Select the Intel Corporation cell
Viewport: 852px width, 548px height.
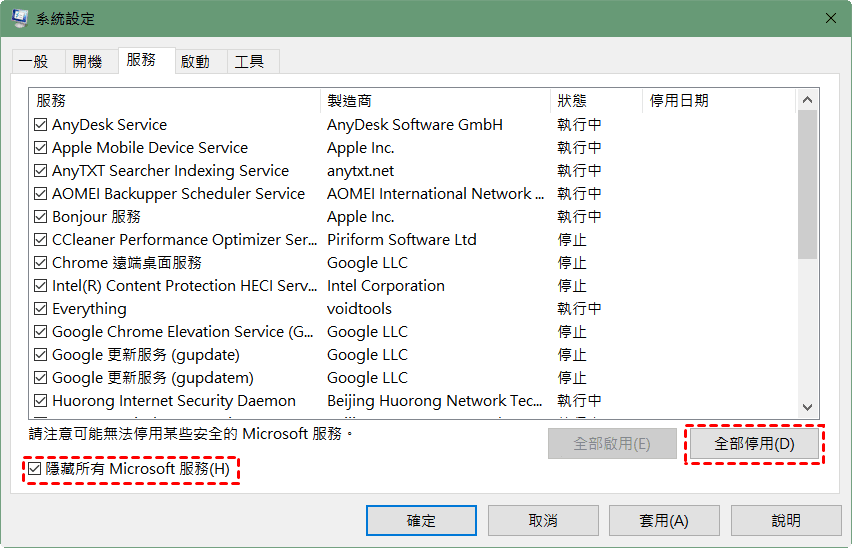pyautogui.click(x=386, y=286)
